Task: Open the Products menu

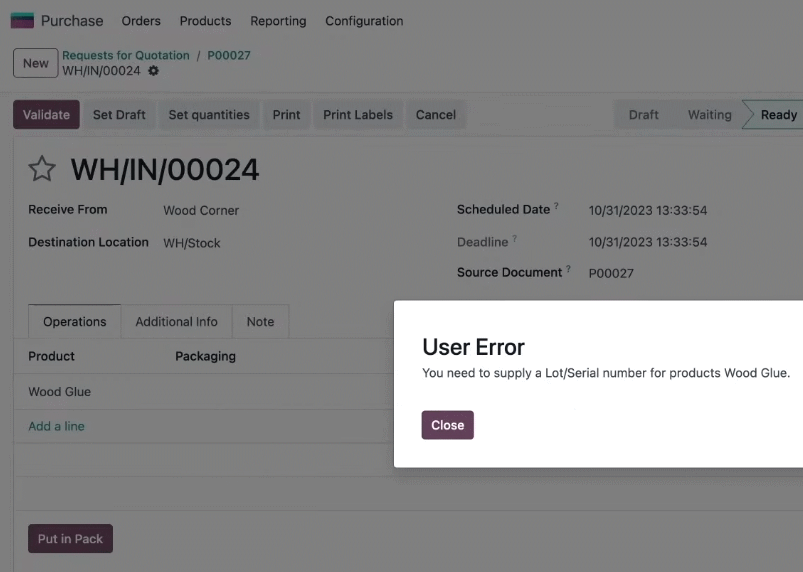Action: pos(205,21)
